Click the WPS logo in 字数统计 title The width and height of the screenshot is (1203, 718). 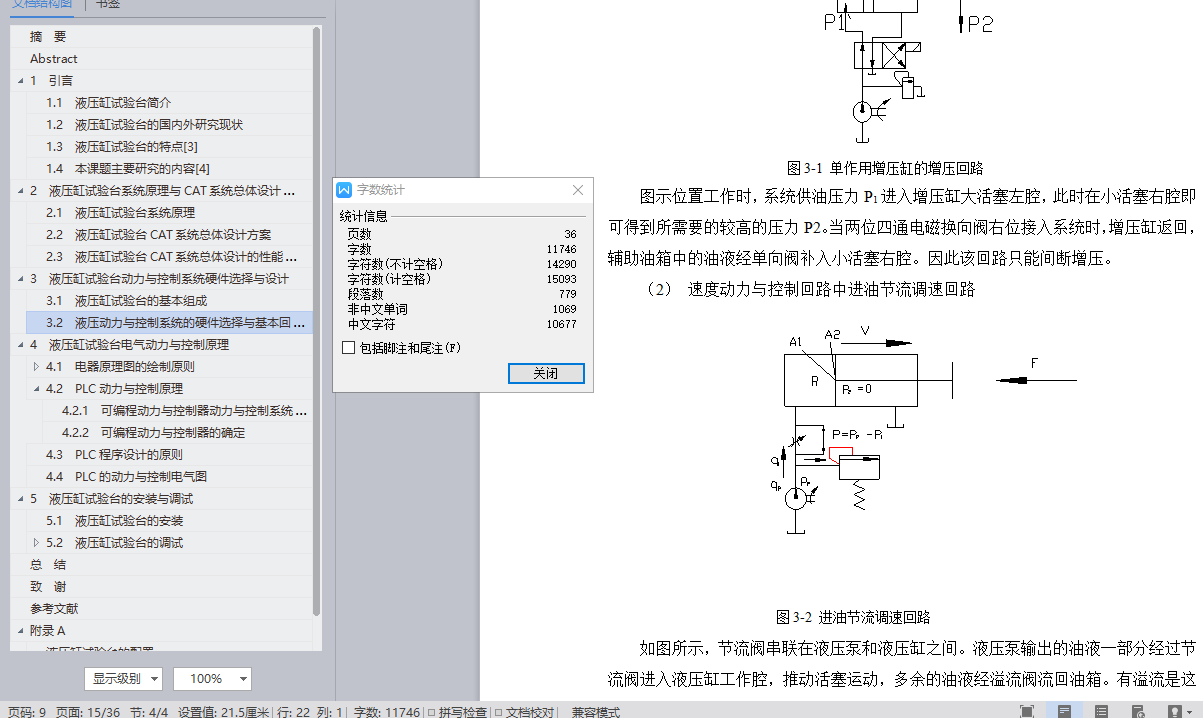[345, 190]
